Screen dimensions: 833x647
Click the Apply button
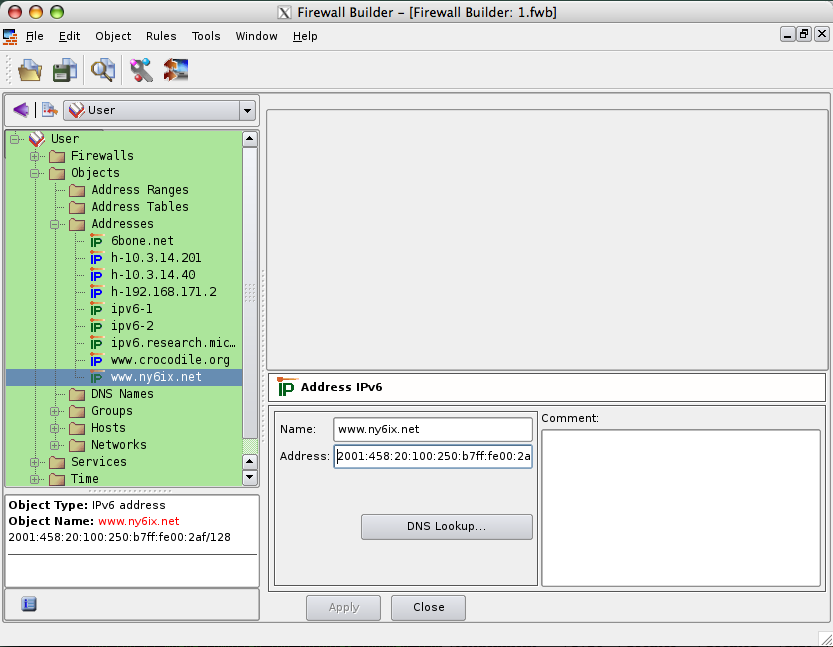click(x=343, y=608)
